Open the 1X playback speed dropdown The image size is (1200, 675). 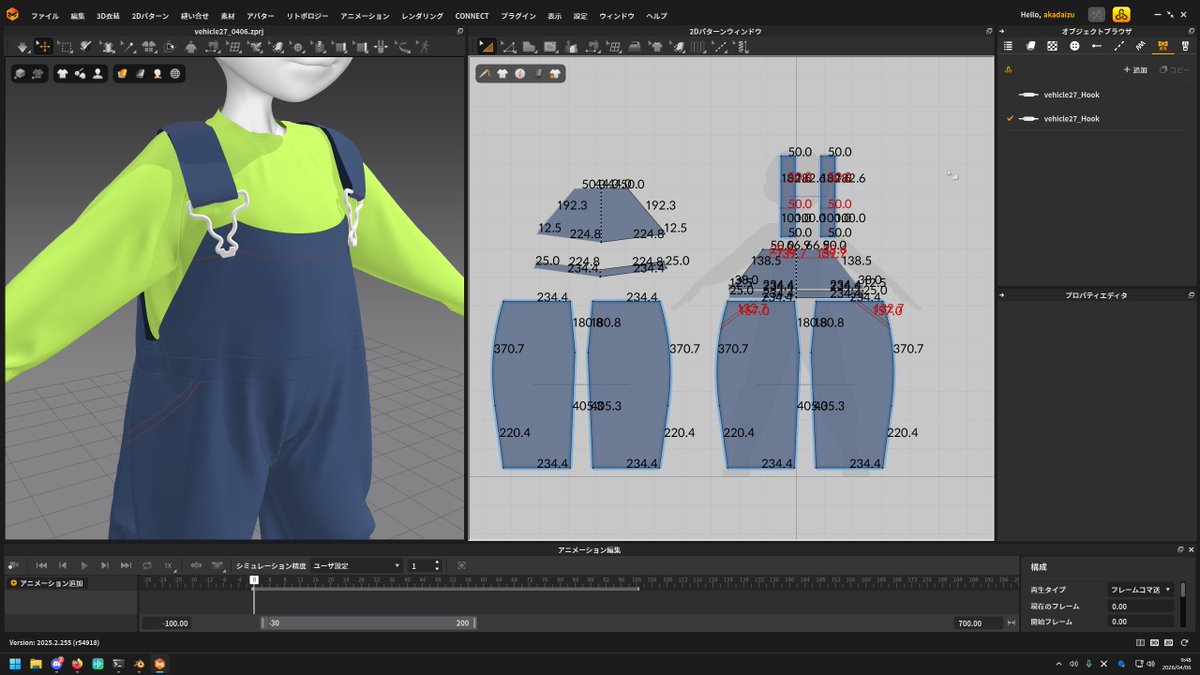tap(170, 566)
